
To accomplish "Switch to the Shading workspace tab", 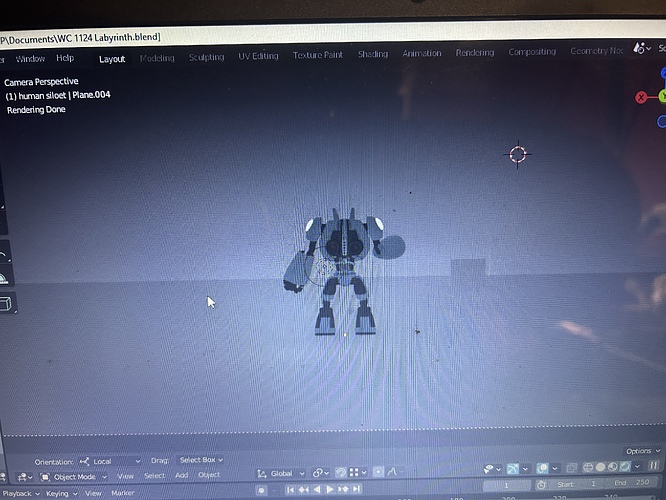I will click(x=373, y=54).
